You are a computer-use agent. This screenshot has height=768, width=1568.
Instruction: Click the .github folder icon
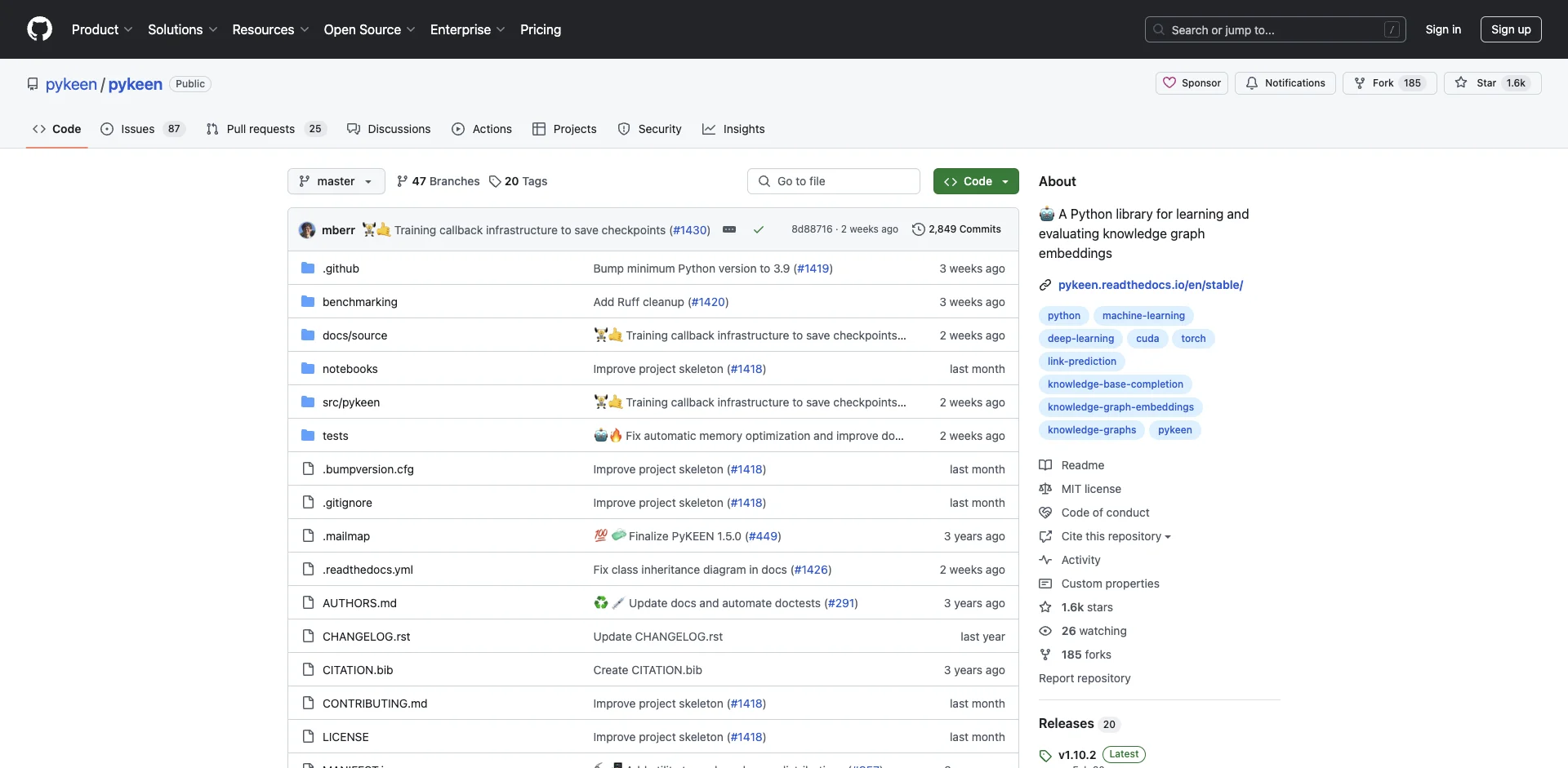(x=308, y=269)
